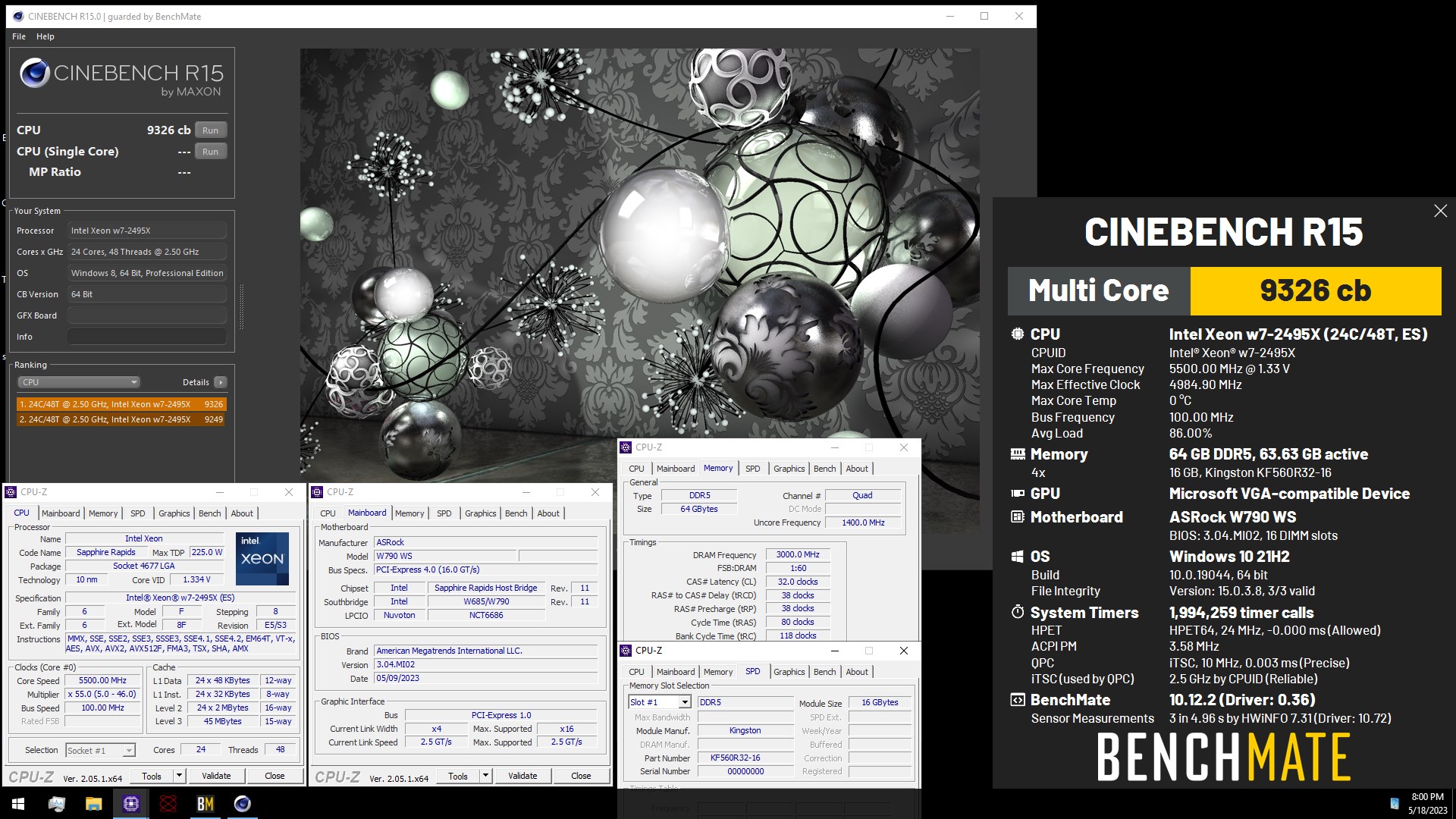This screenshot has height=819, width=1456.
Task: Click Close button in CPU-Z processor window
Action: [x=275, y=776]
